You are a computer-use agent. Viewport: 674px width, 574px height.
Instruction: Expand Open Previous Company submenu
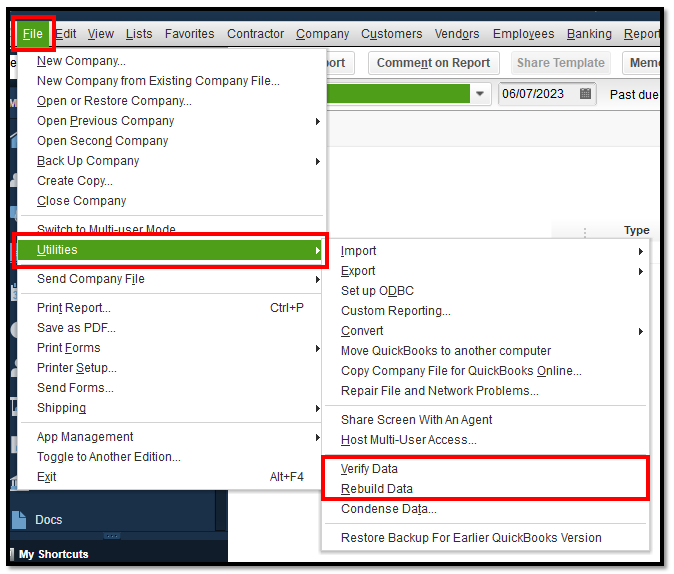(172, 121)
